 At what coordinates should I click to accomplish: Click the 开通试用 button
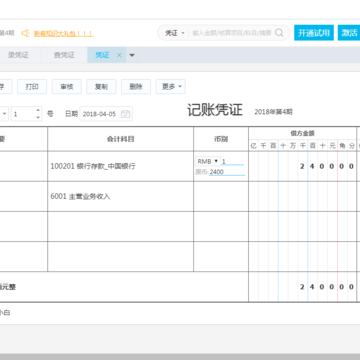click(314, 33)
